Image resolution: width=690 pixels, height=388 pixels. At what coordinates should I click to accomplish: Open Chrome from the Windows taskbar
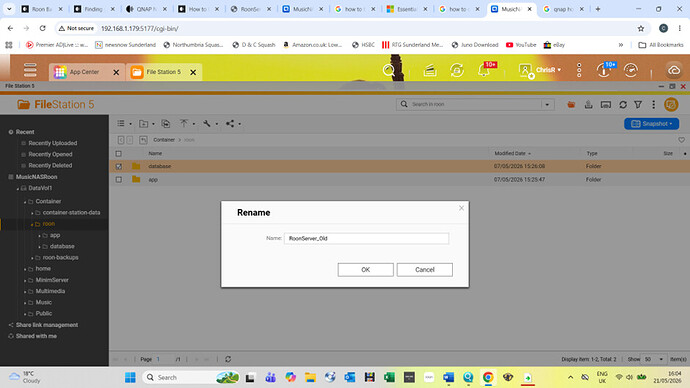488,377
